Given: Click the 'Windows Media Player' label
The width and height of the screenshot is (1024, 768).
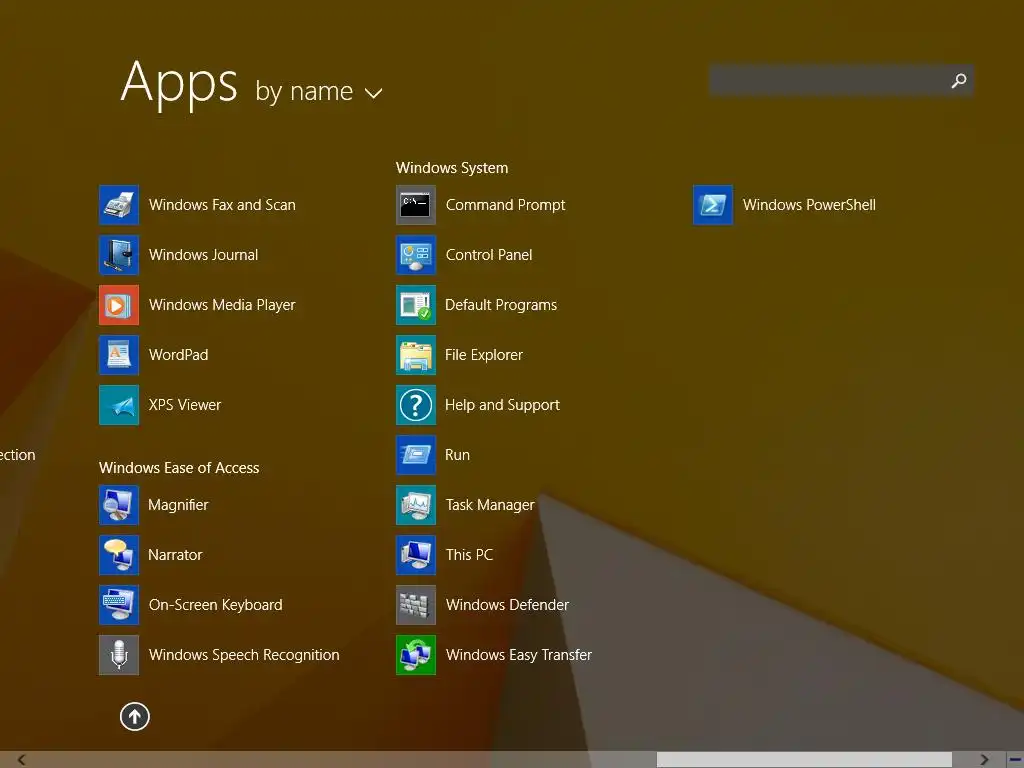Looking at the screenshot, I should [x=222, y=305].
